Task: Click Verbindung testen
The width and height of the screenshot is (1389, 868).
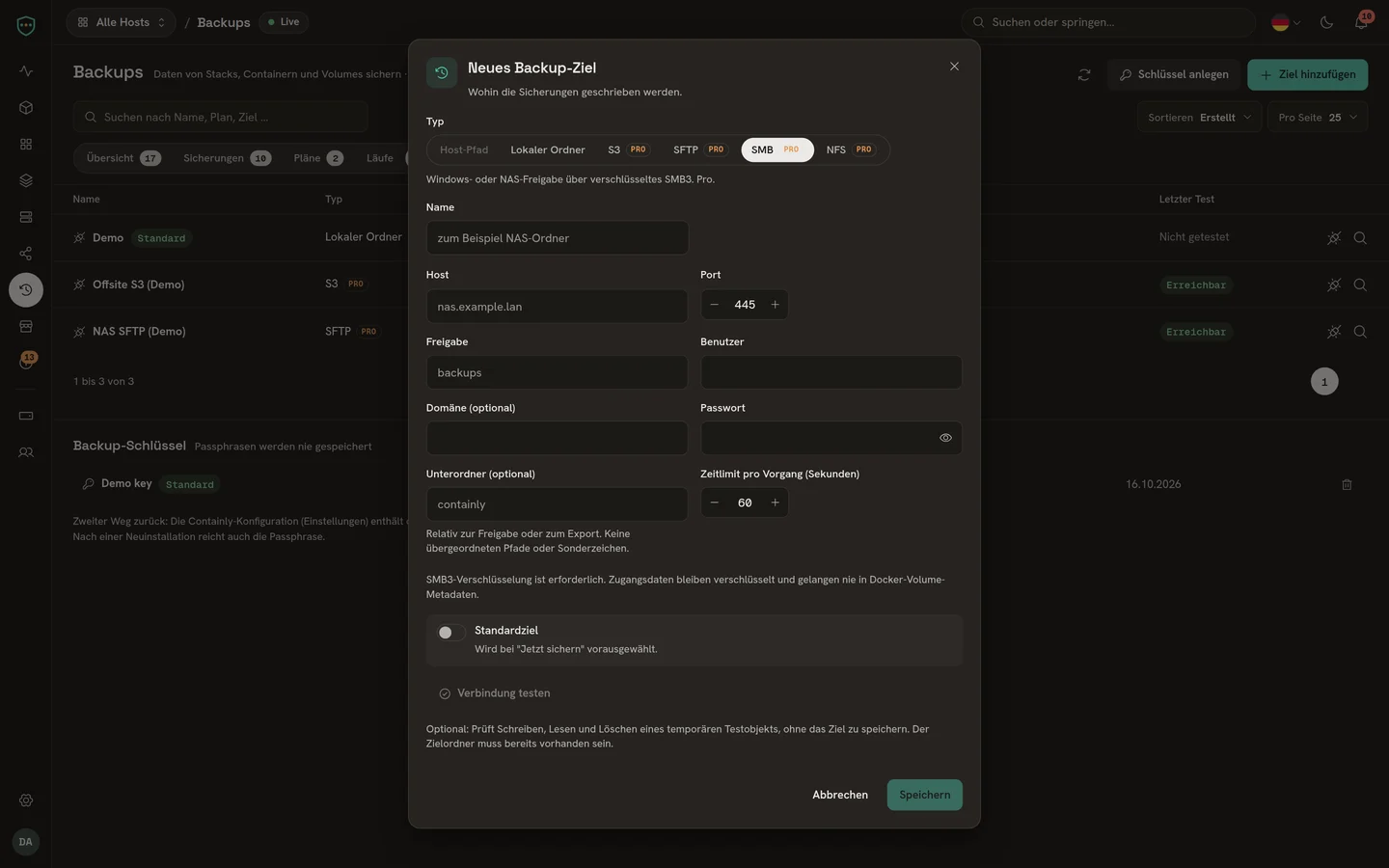Action: 494,693
